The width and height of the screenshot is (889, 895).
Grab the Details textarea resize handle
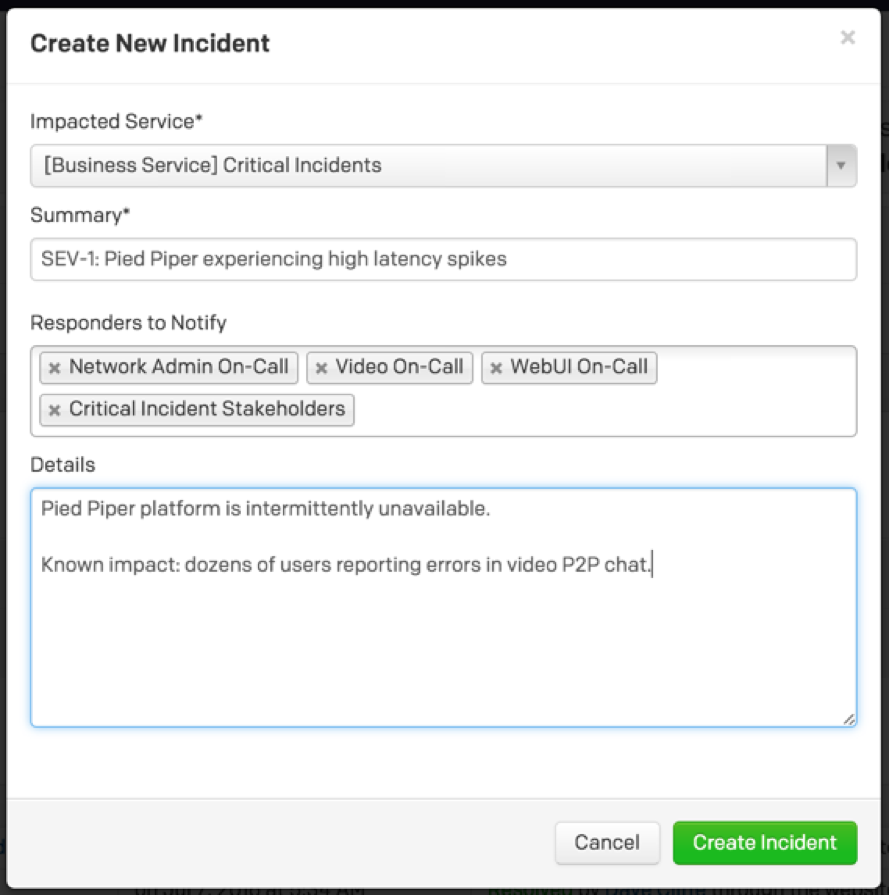(x=849, y=719)
